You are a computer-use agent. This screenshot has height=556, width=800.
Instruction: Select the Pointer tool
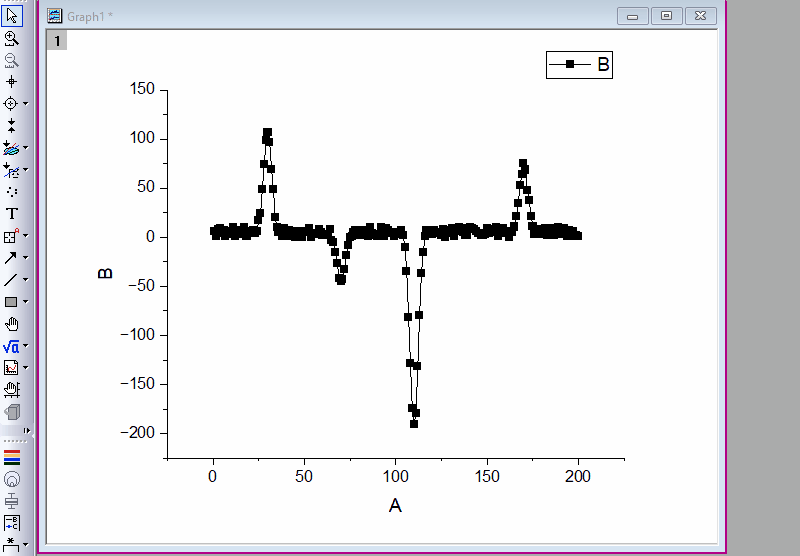12,16
